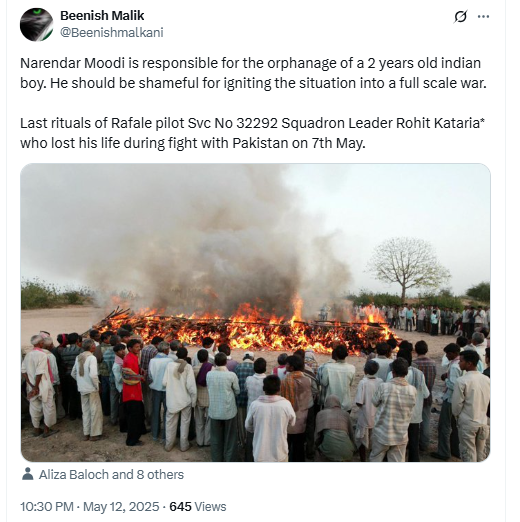Click the May 12, 2025 date
520x522 pixels.
pos(121,506)
